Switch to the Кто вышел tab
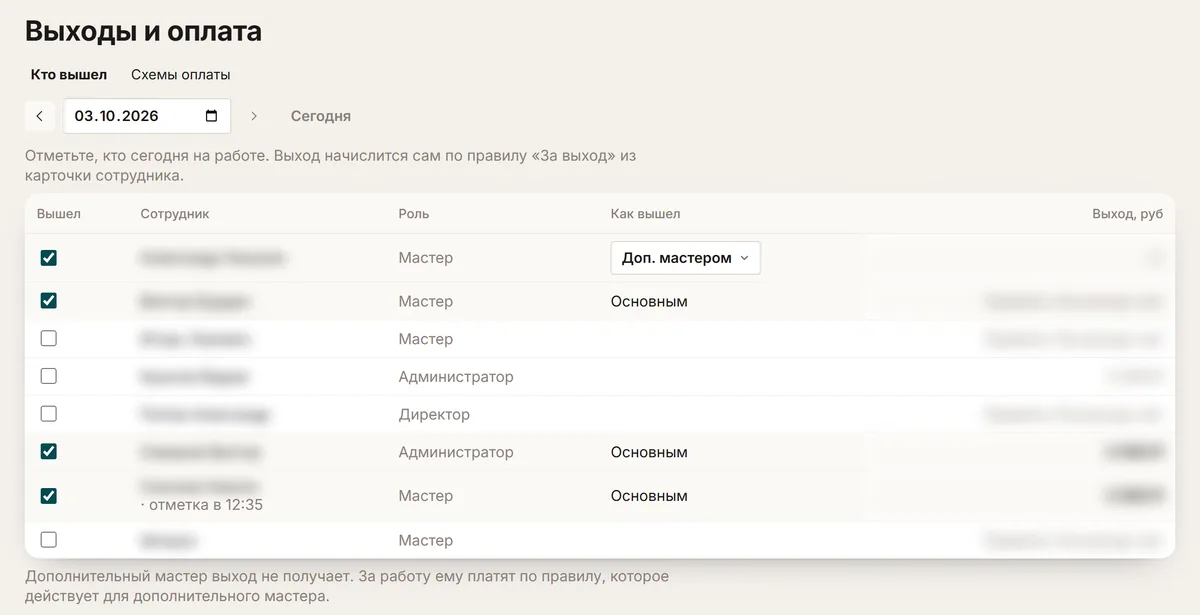The width and height of the screenshot is (1200, 615). 69,75
